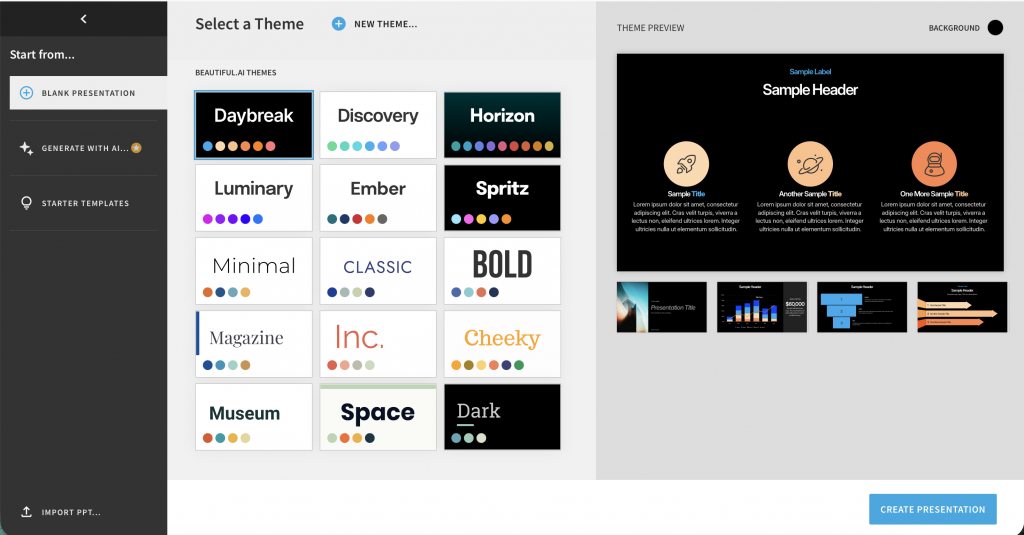
Task: Click the Presentation Title preview thumbnail
Action: pos(662,307)
